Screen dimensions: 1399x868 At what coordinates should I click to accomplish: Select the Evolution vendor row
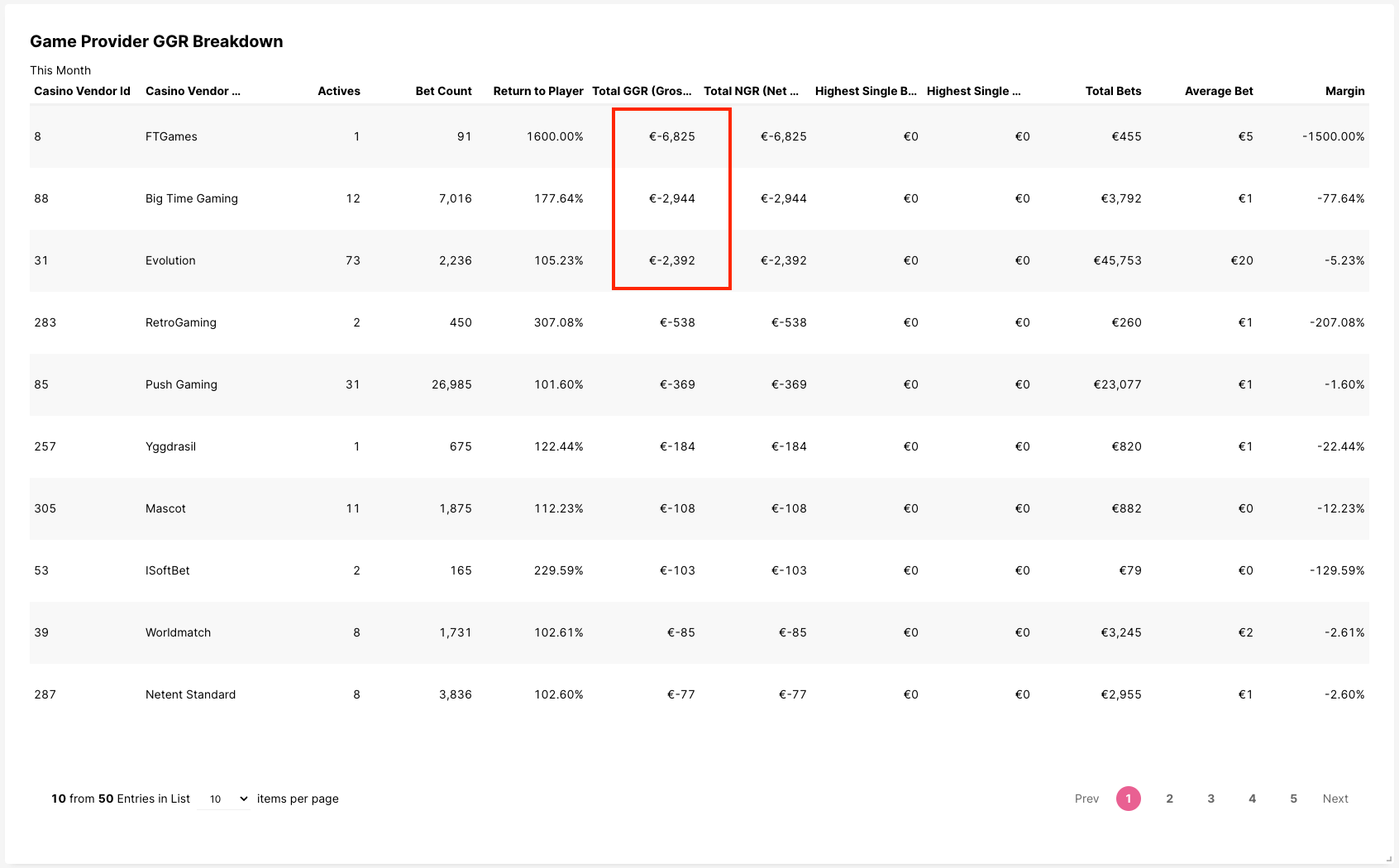point(170,260)
